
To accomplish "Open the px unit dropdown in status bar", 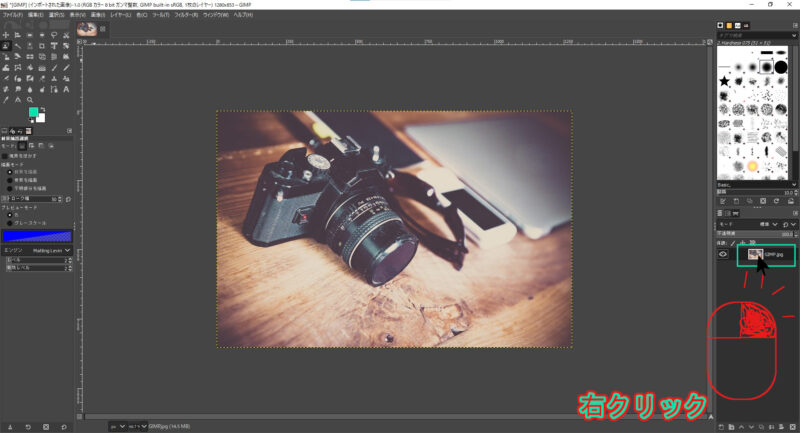I will [116, 426].
